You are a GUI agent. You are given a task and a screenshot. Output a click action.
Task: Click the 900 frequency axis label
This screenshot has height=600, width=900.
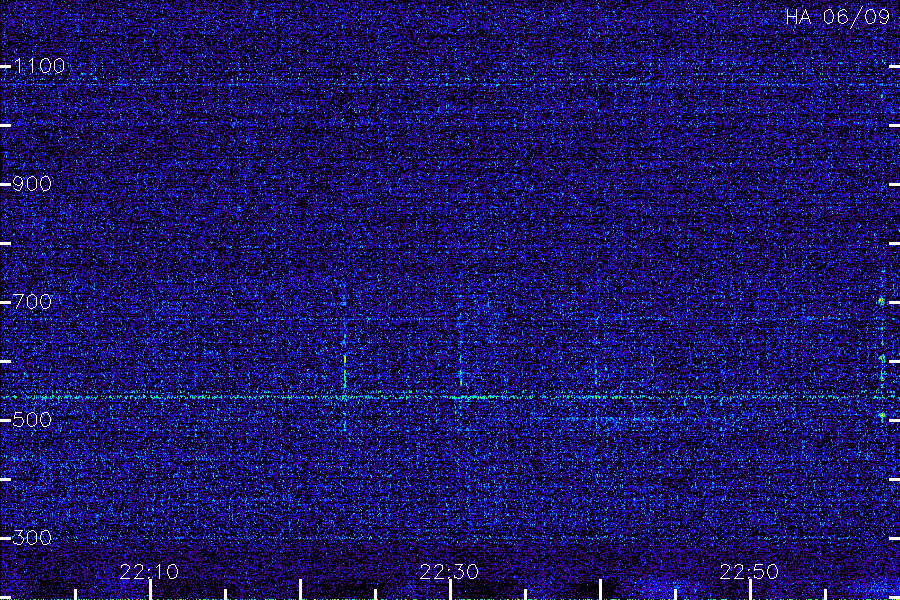tap(32, 184)
